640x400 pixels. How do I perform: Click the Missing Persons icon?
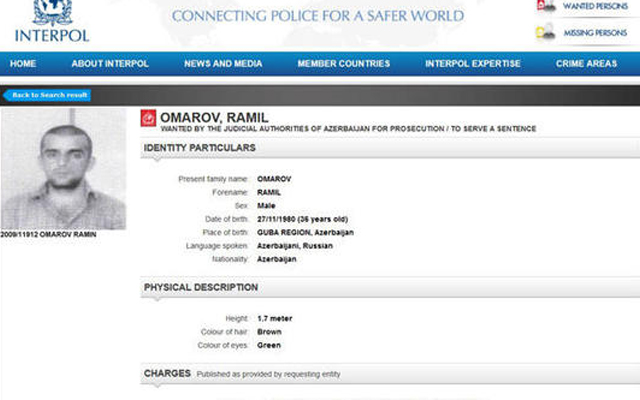coord(546,32)
